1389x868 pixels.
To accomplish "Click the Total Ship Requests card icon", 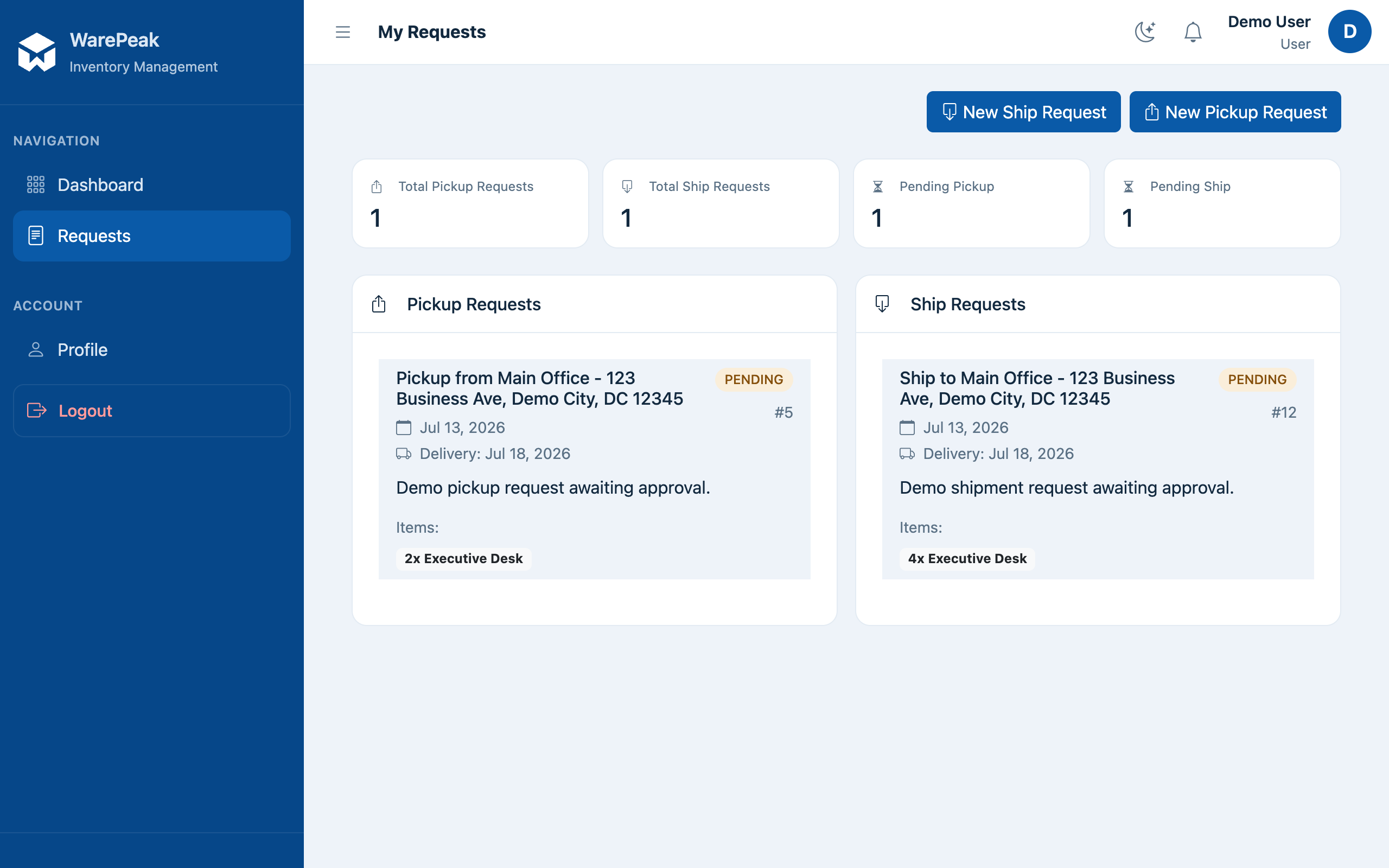I will [x=627, y=187].
